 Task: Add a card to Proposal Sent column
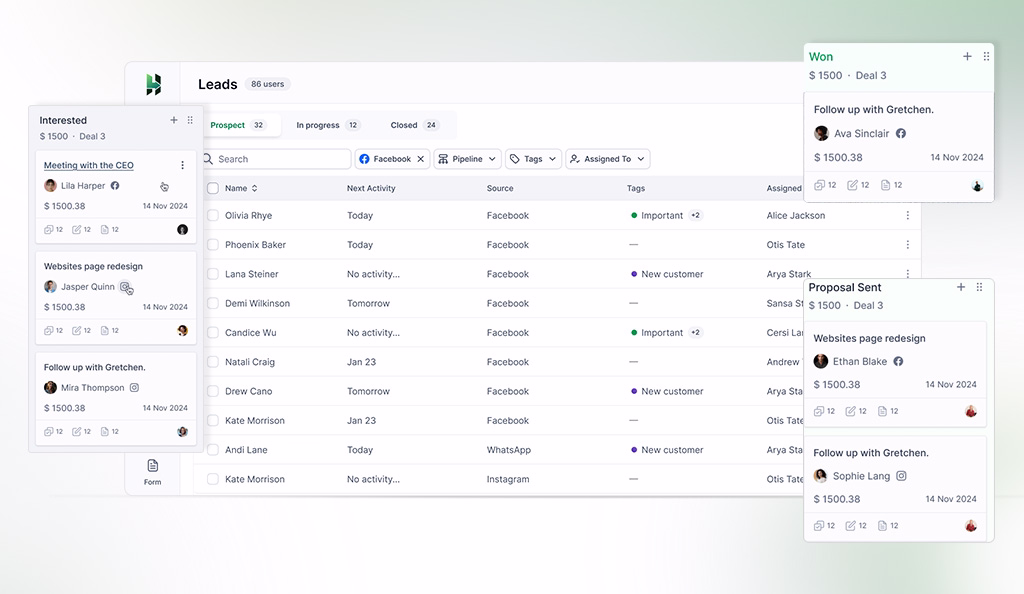[961, 287]
